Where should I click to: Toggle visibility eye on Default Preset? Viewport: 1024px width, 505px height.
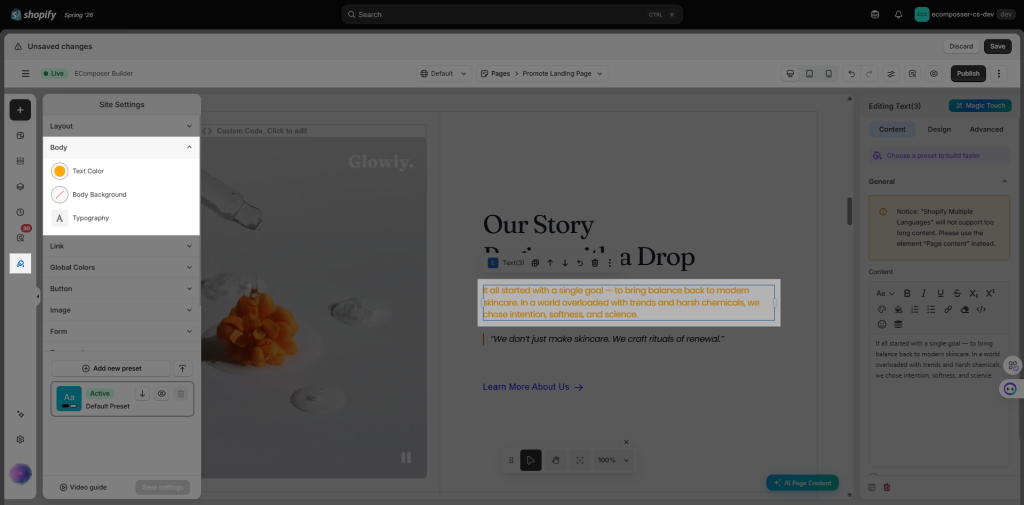coord(161,393)
